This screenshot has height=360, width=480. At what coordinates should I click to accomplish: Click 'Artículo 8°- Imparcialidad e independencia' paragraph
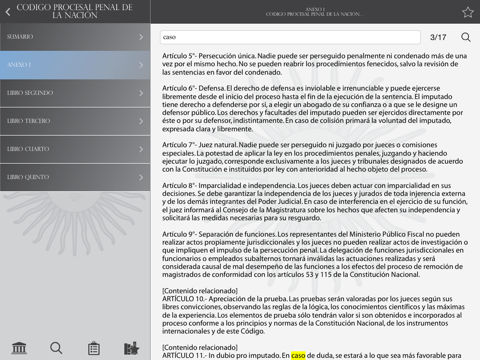click(x=315, y=202)
